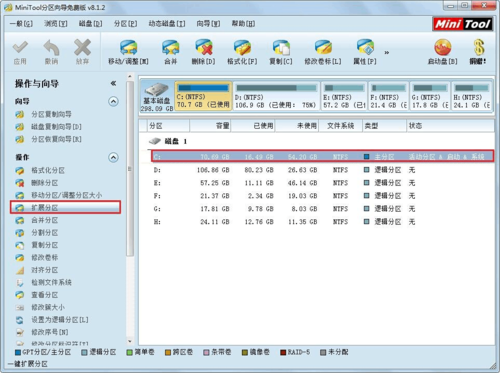Click the sidebar scrollbar down arrow
The width and height of the screenshot is (500, 373).
coord(130,341)
